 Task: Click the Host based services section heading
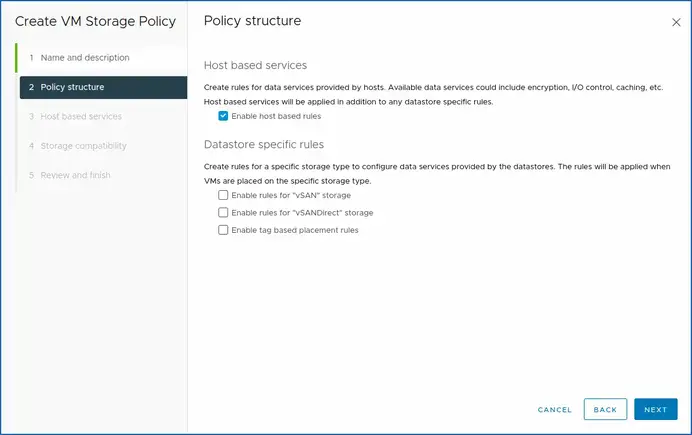click(255, 65)
